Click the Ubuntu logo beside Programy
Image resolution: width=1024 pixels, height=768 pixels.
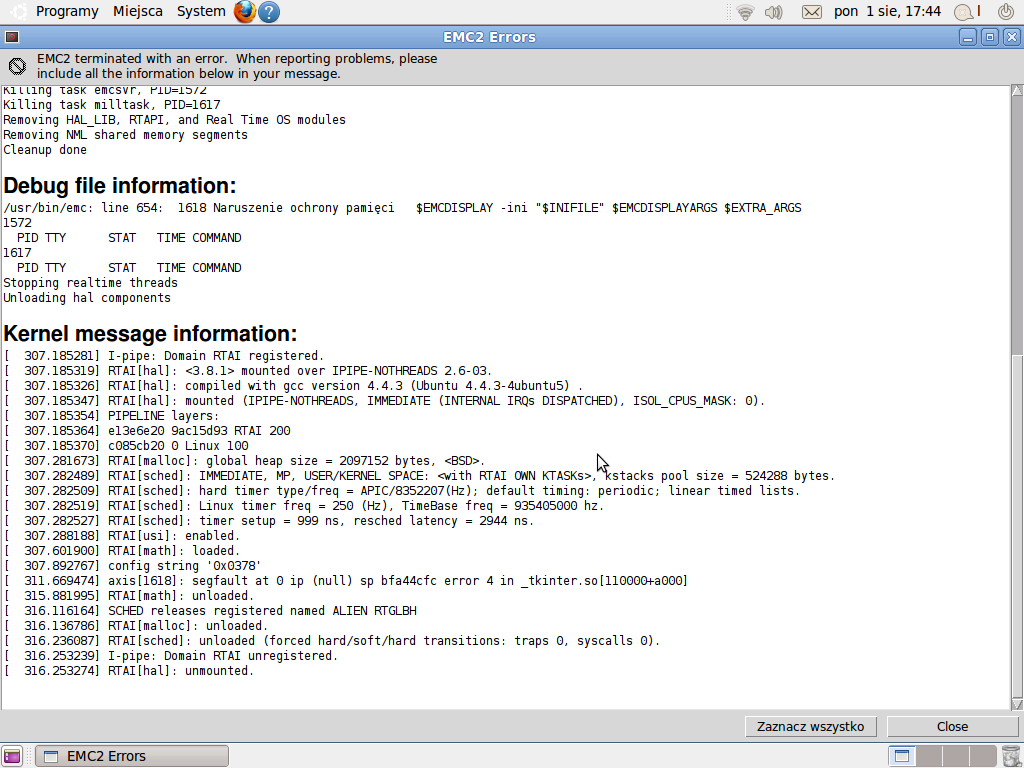coord(19,11)
